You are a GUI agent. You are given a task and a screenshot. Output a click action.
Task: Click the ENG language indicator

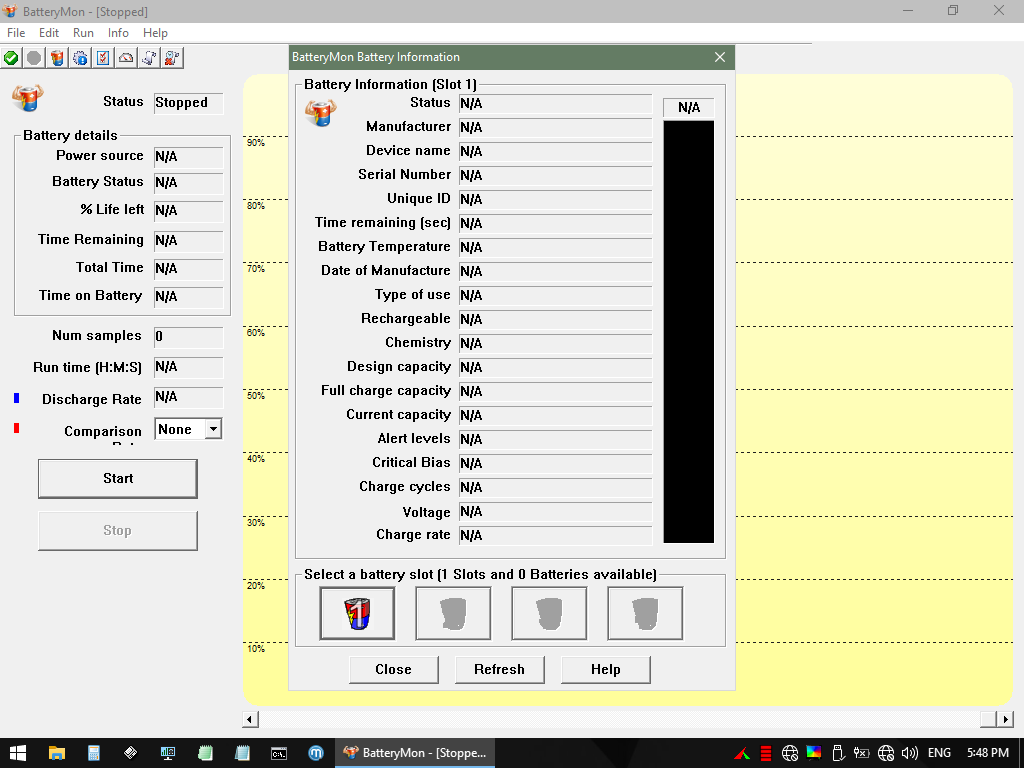939,753
